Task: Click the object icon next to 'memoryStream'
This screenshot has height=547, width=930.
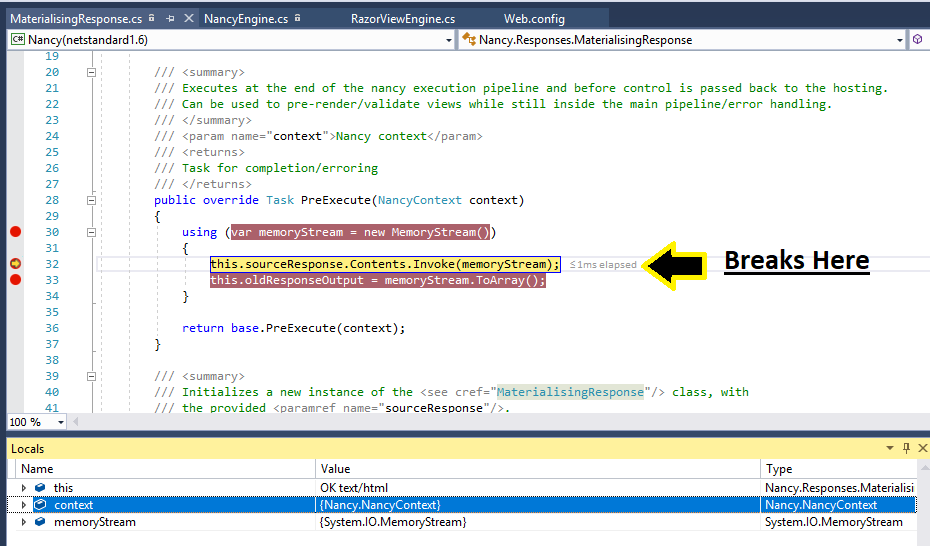Action: pos(40,522)
